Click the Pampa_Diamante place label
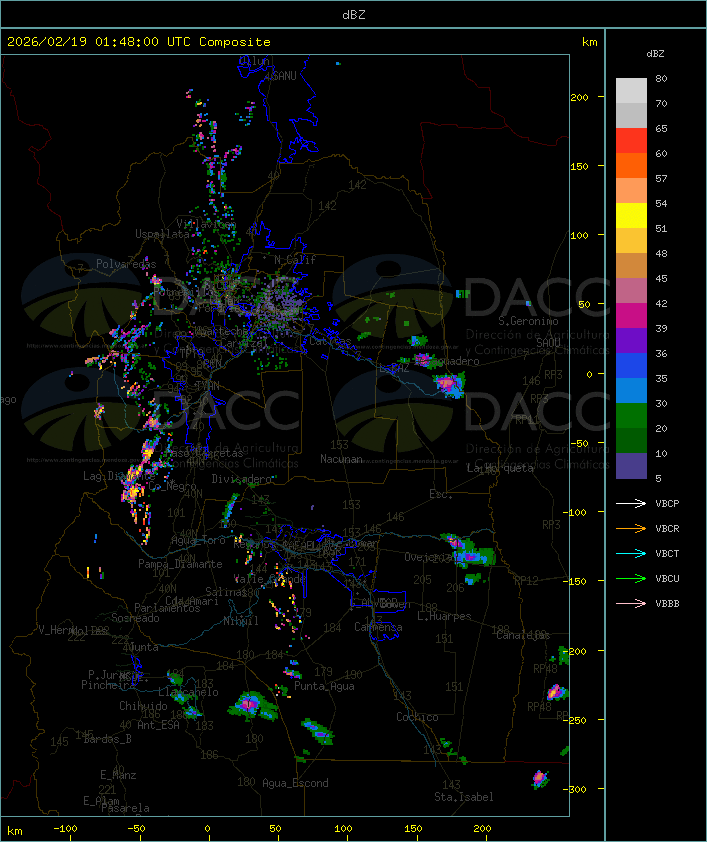The image size is (707, 842). tap(180, 564)
